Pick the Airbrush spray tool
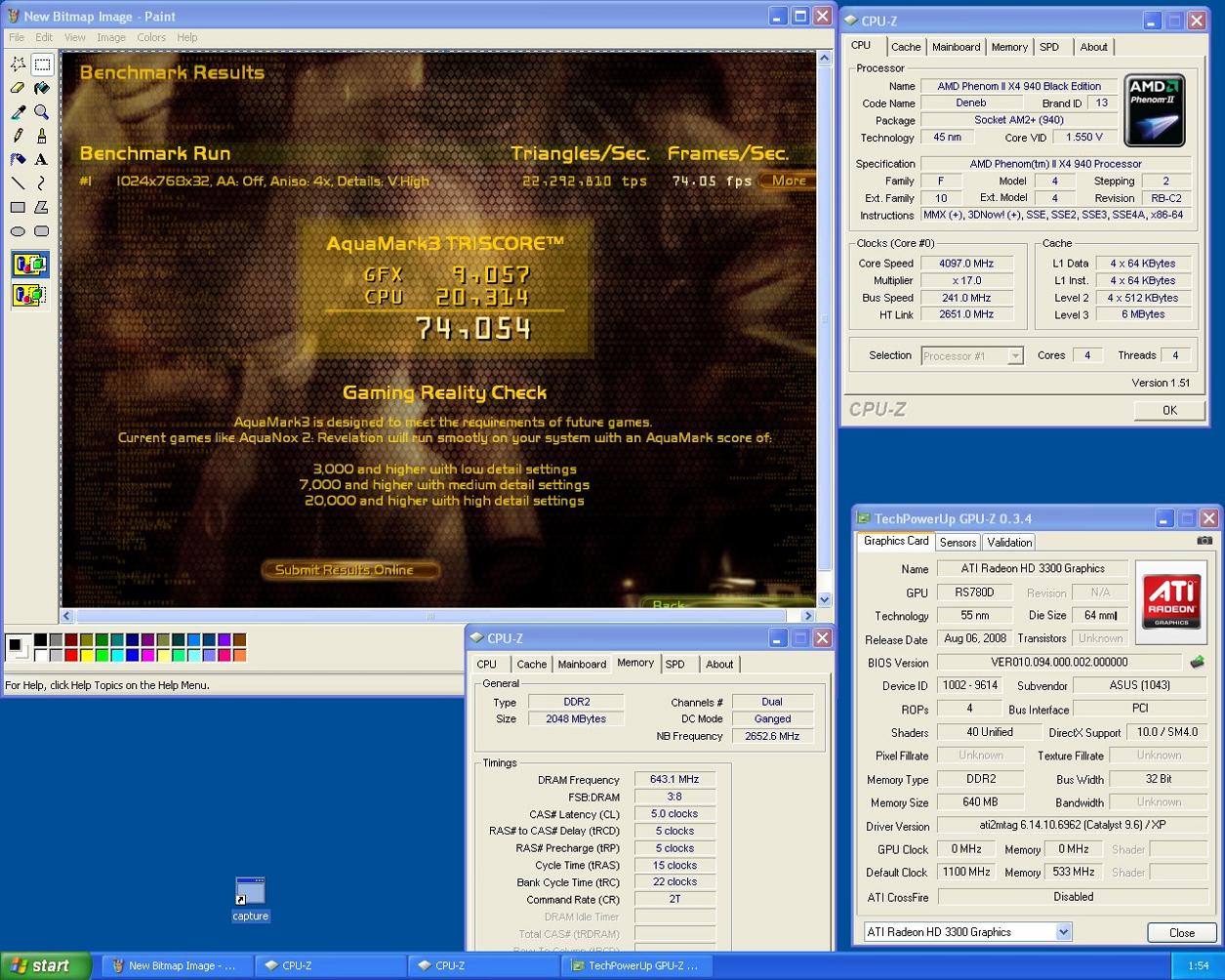Screen dimensions: 1225x980 (18, 159)
